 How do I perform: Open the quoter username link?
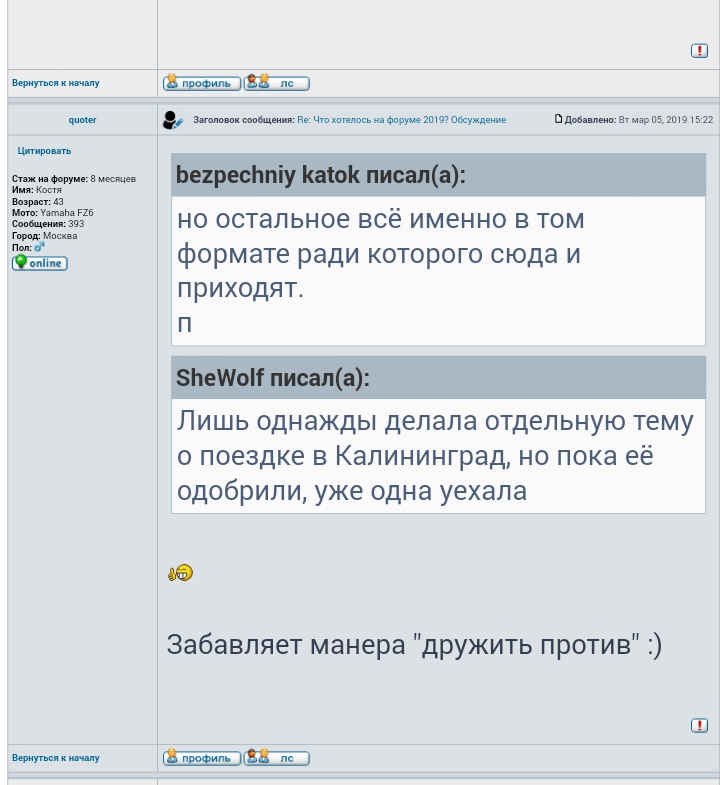click(x=82, y=120)
